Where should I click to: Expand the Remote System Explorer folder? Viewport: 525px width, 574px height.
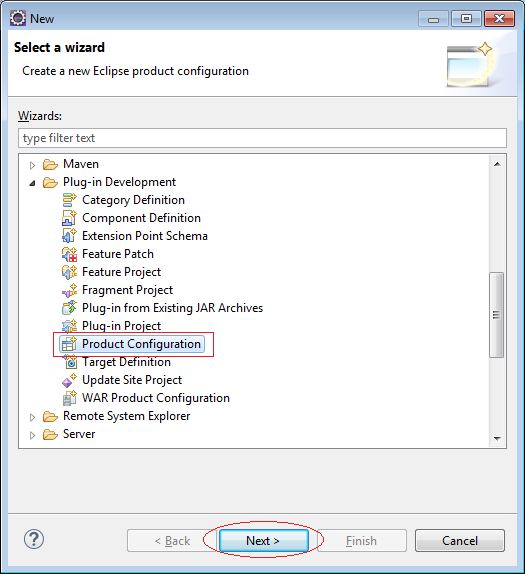coord(32,417)
